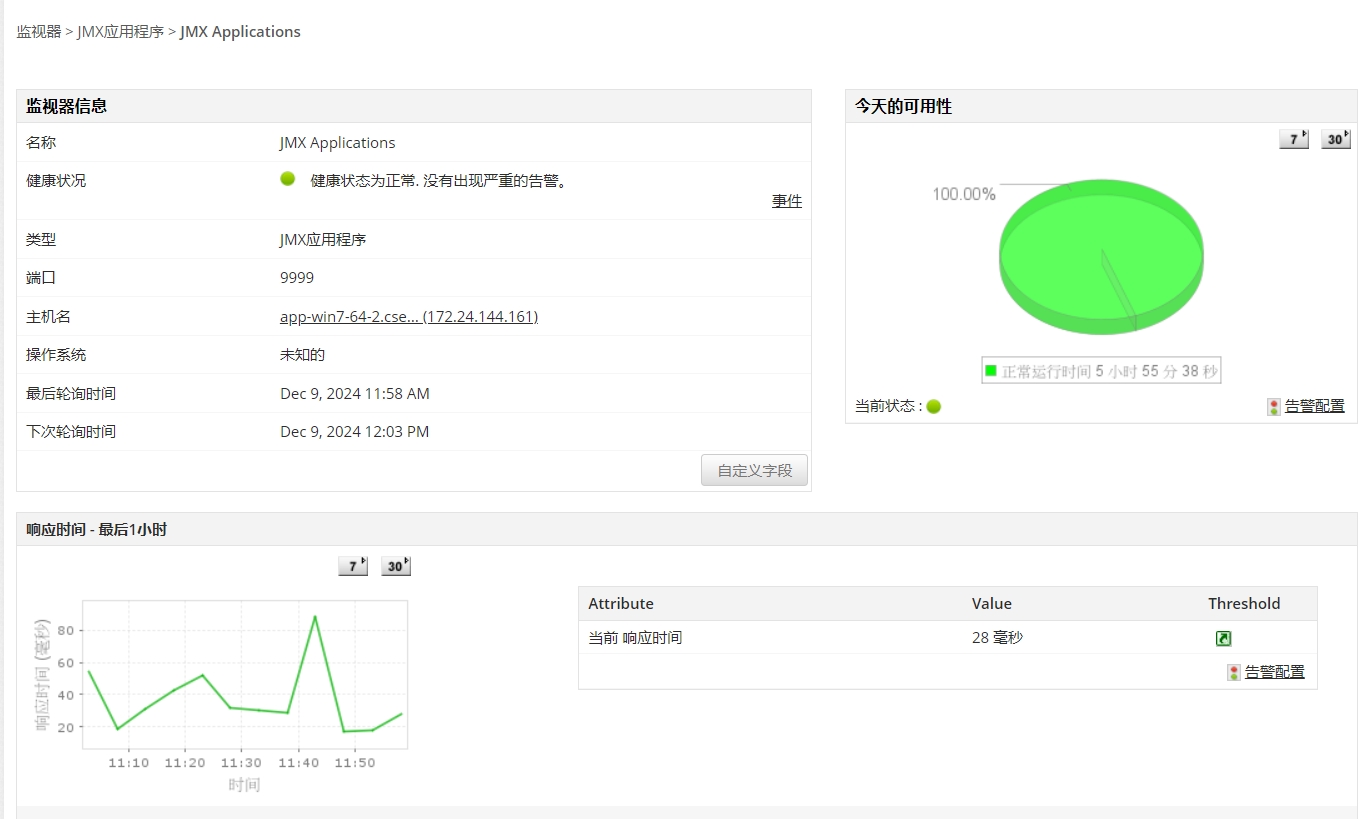Open 30-day availability report icon
1365x819 pixels.
1336,139
